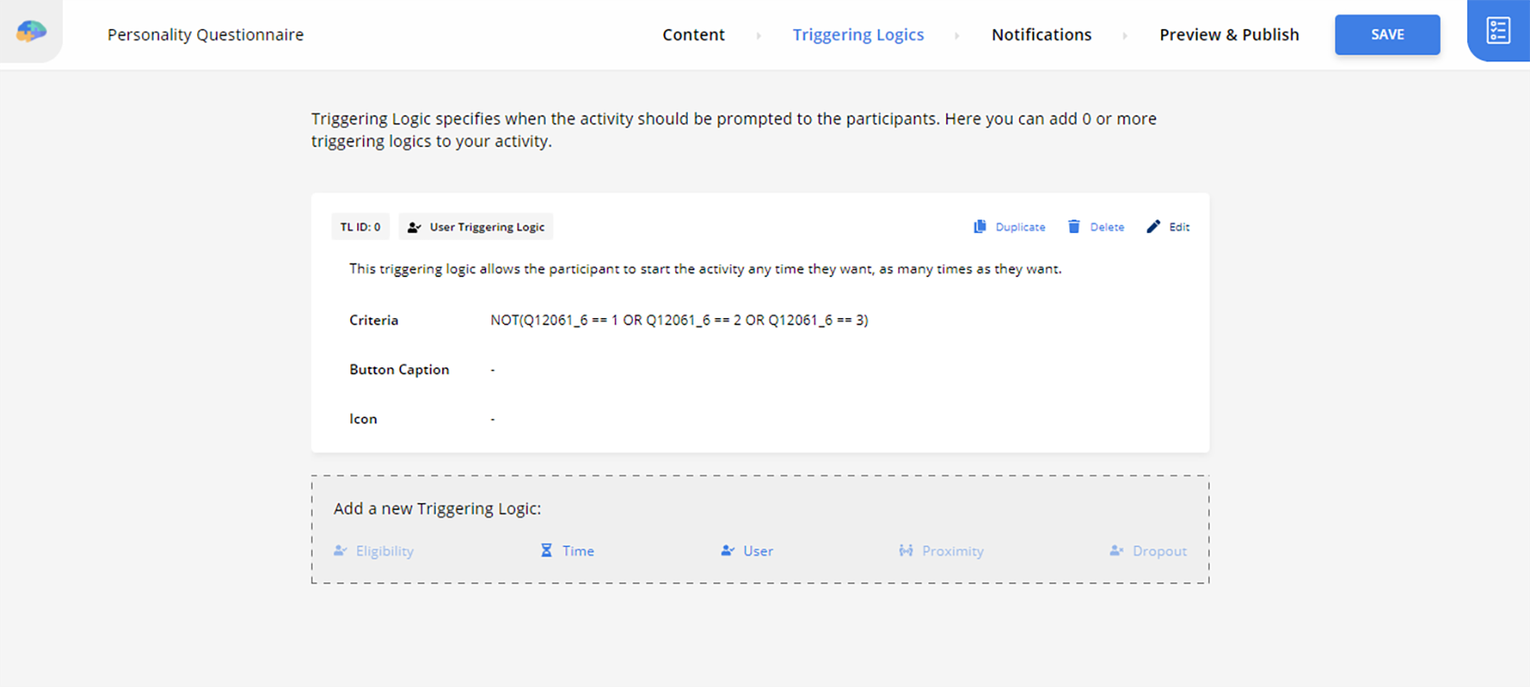Screen dimensions: 1530x687
Task: Select the Triggering Logics tab
Action: 858,35
